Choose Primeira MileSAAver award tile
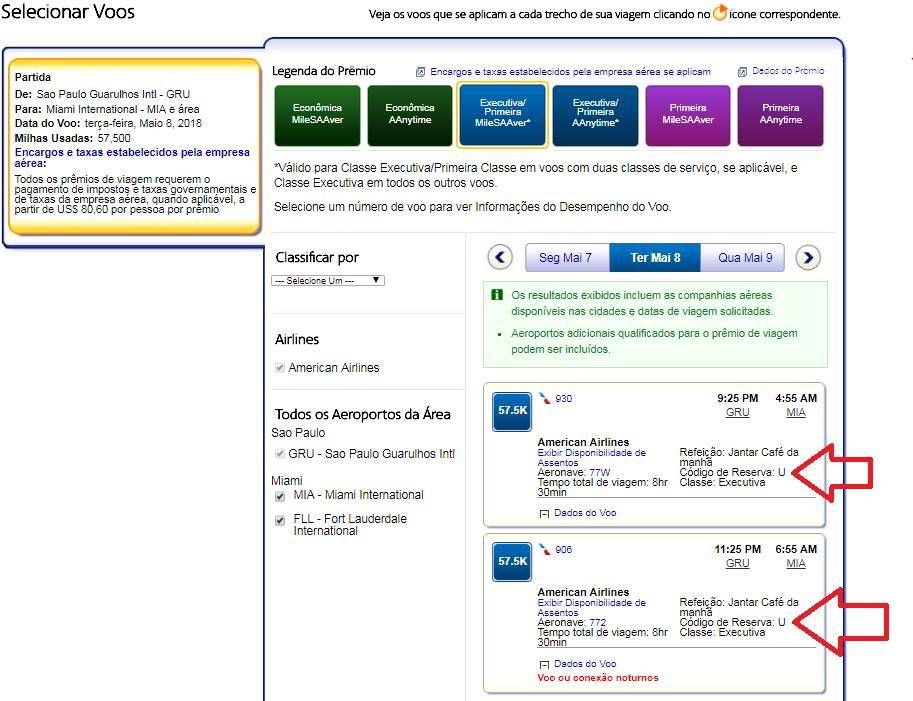913x701 pixels. (688, 115)
